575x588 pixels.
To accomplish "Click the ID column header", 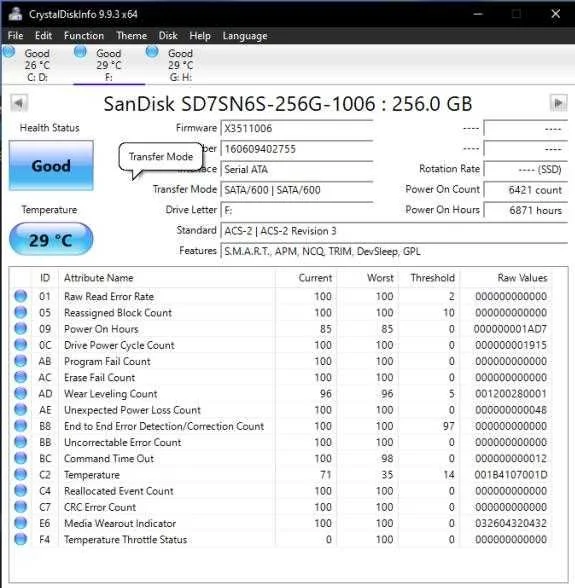I will point(45,278).
